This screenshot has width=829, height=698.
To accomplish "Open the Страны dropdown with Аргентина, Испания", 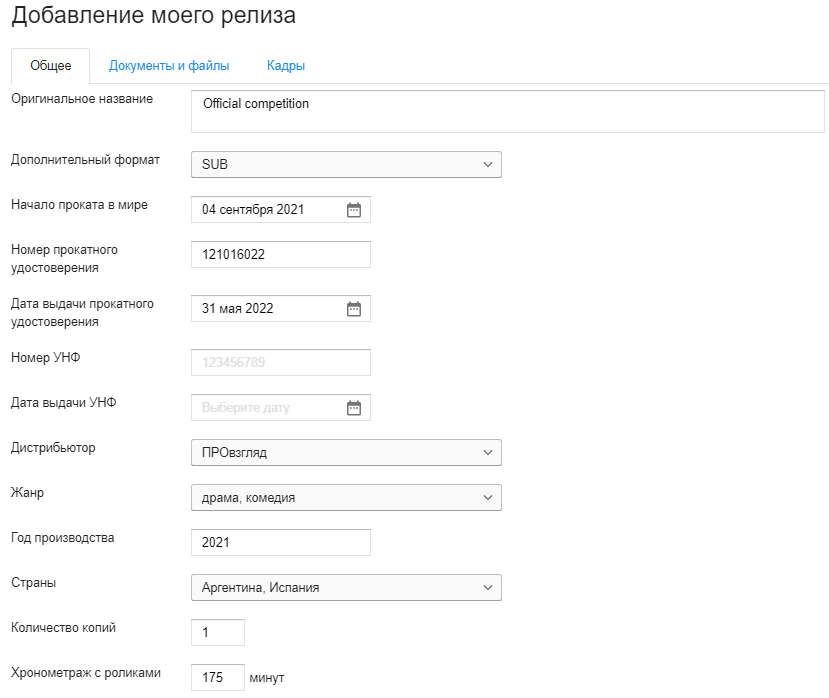I will (x=346, y=587).
